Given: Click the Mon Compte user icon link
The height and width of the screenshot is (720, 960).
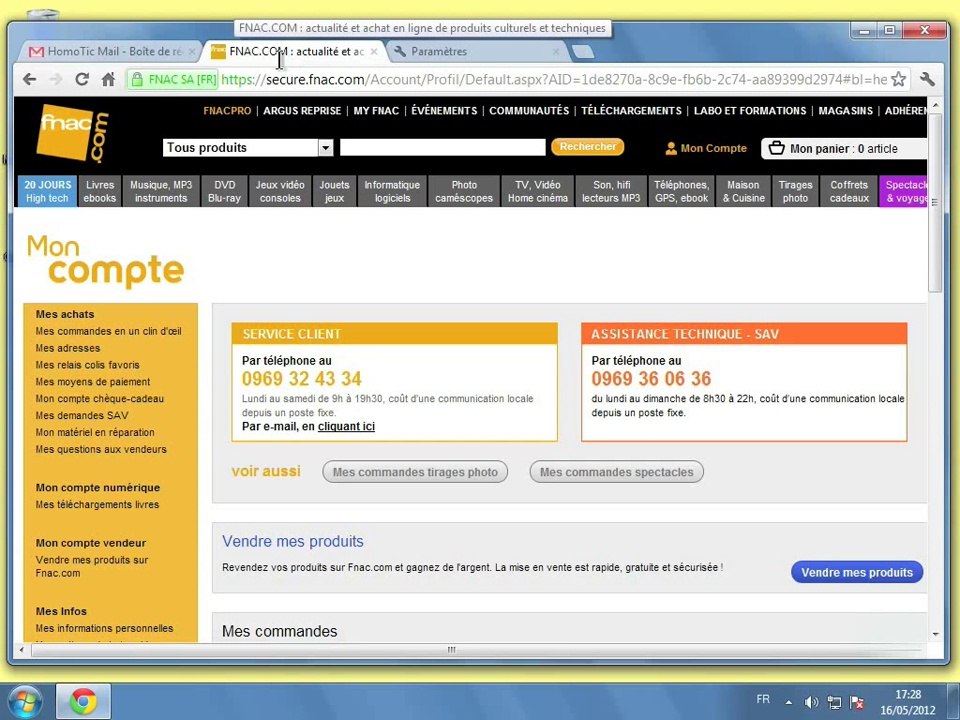Looking at the screenshot, I should tap(706, 148).
